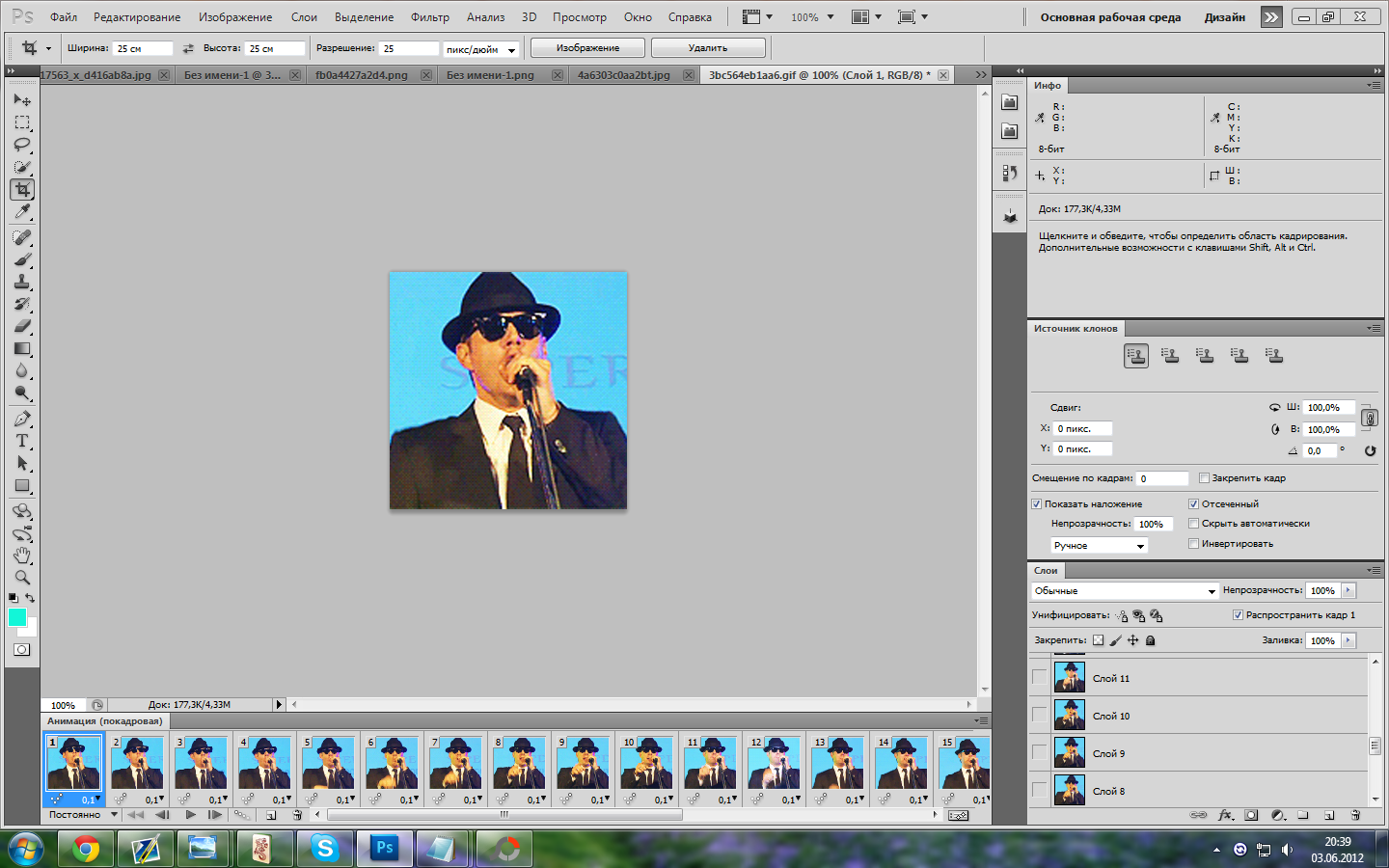
Task: Open the layer Непрозрачность slider arrow
Action: click(1348, 590)
